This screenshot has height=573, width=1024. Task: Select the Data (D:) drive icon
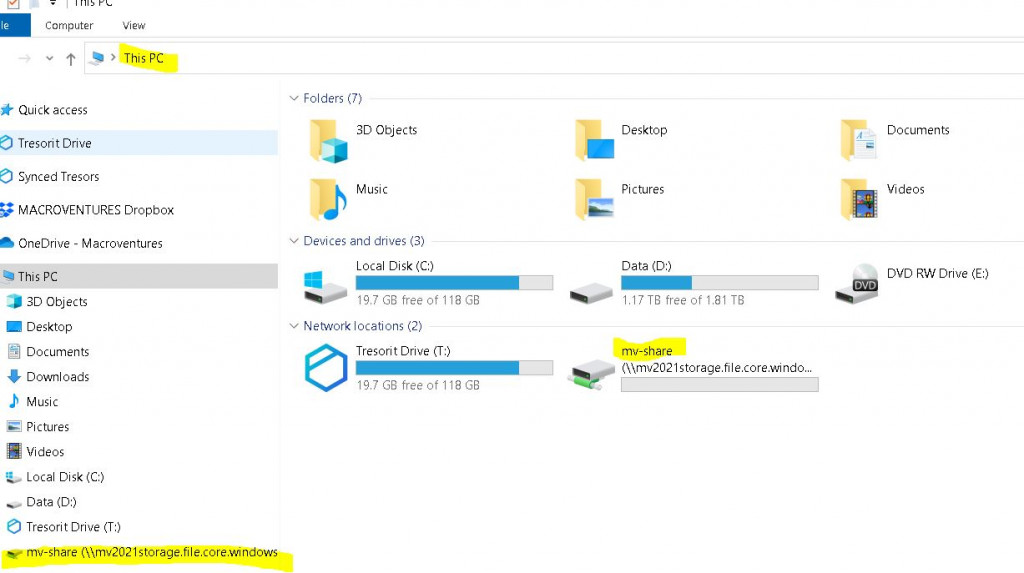point(591,294)
